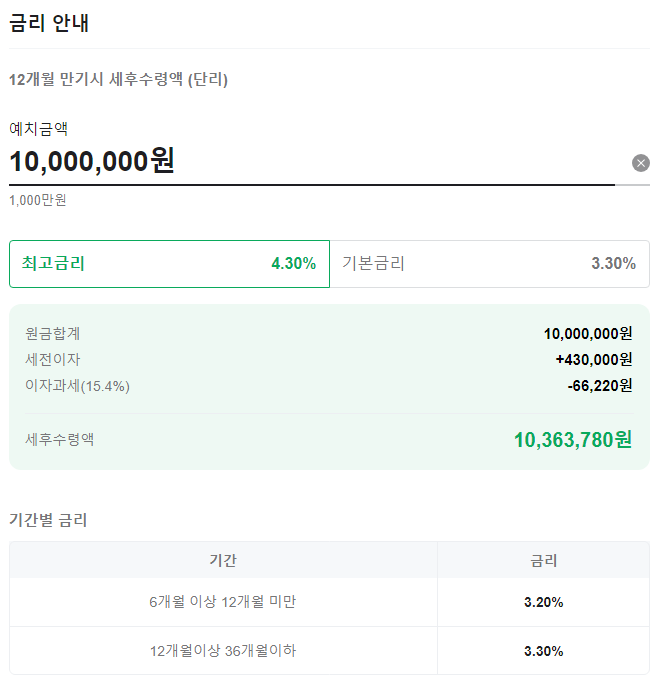Click the 3.20% rate cell

[x=543, y=602]
